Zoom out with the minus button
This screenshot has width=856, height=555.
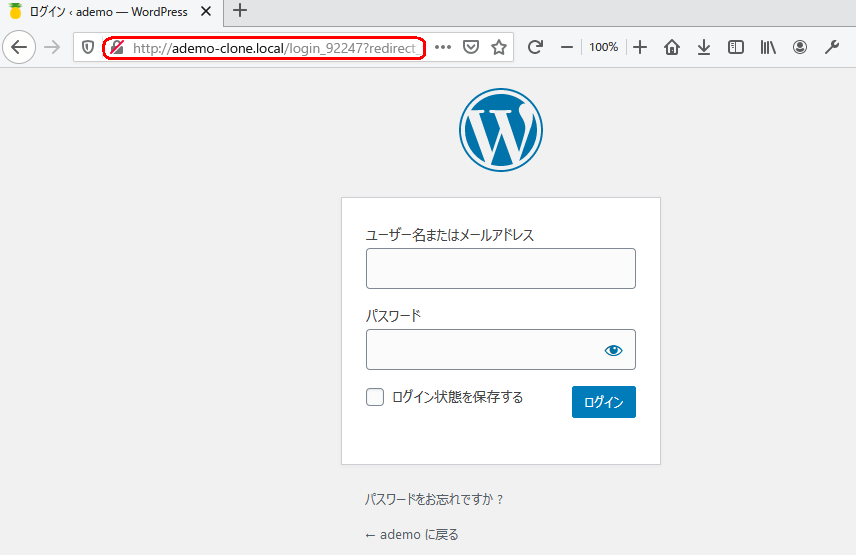567,47
